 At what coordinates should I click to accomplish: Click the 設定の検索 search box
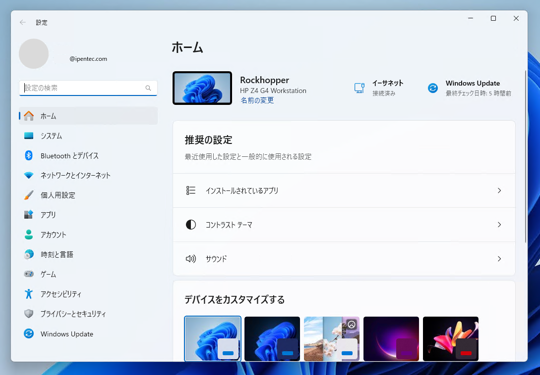(x=88, y=88)
